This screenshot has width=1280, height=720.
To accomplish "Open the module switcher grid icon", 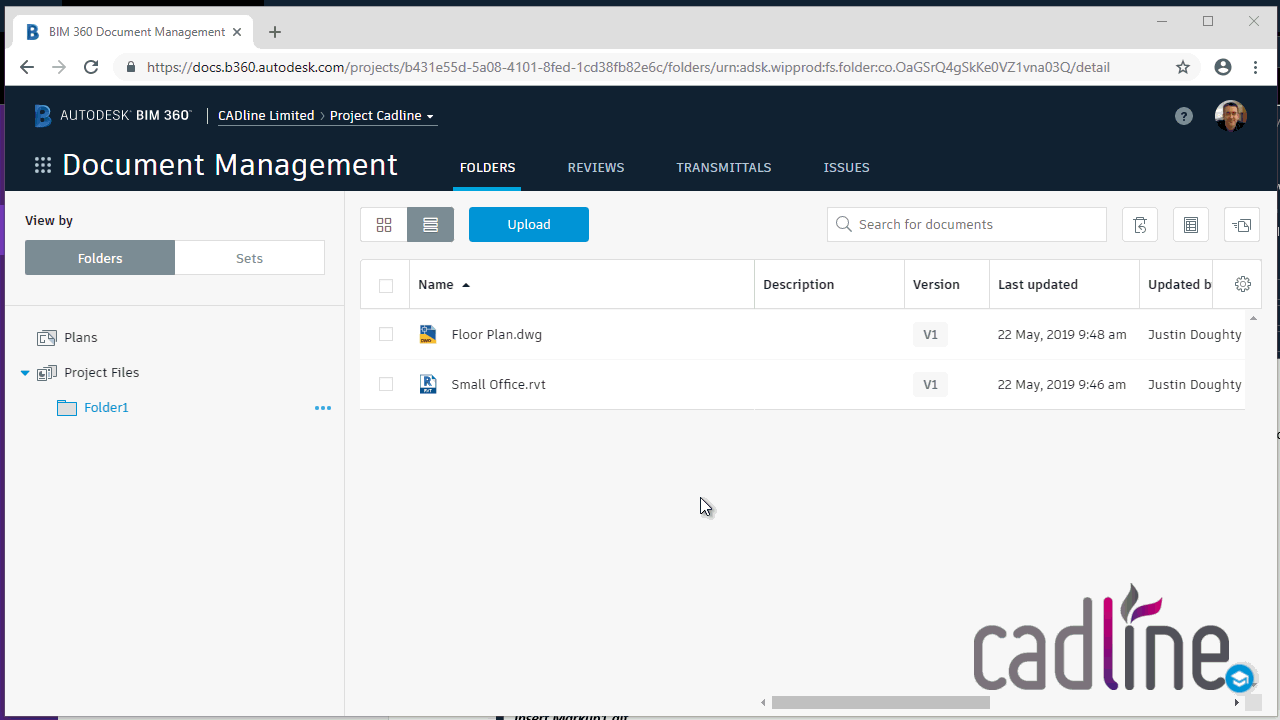I will 43,166.
